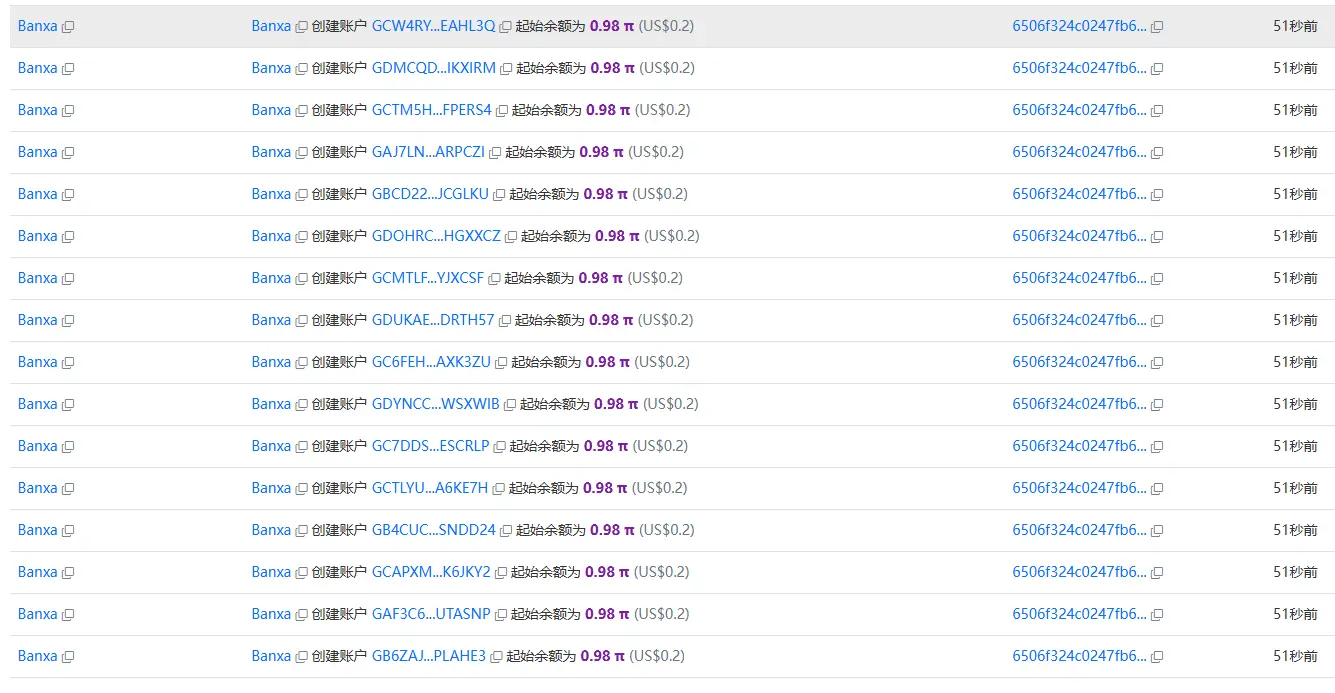Copy the GDOHRC...HGXXCZ account address
The width and height of the screenshot is (1335, 693).
coord(511,237)
